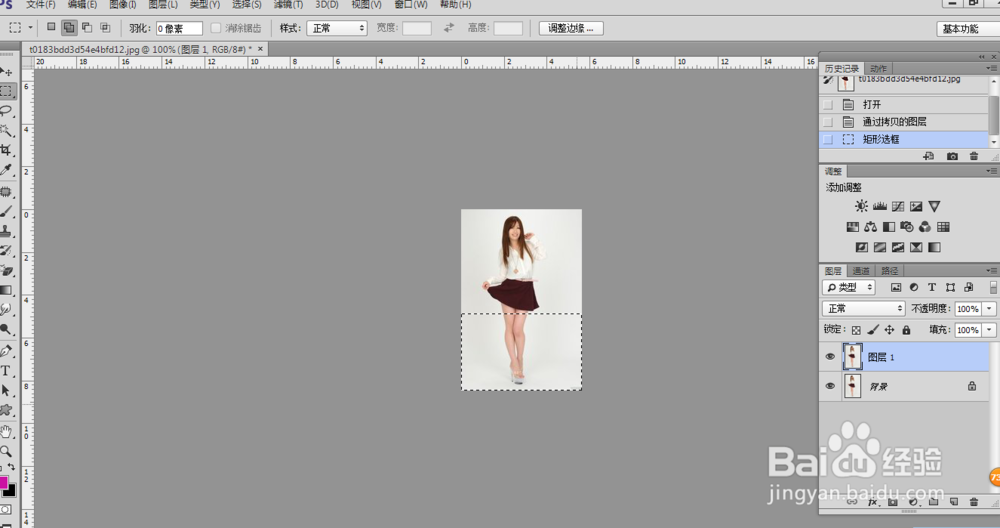Toggle layer filter switch
The image size is (1000, 528).
click(993, 288)
